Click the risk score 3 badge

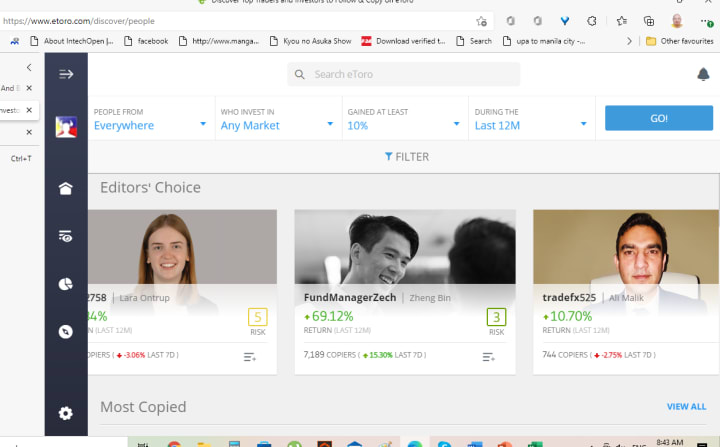click(x=496, y=317)
